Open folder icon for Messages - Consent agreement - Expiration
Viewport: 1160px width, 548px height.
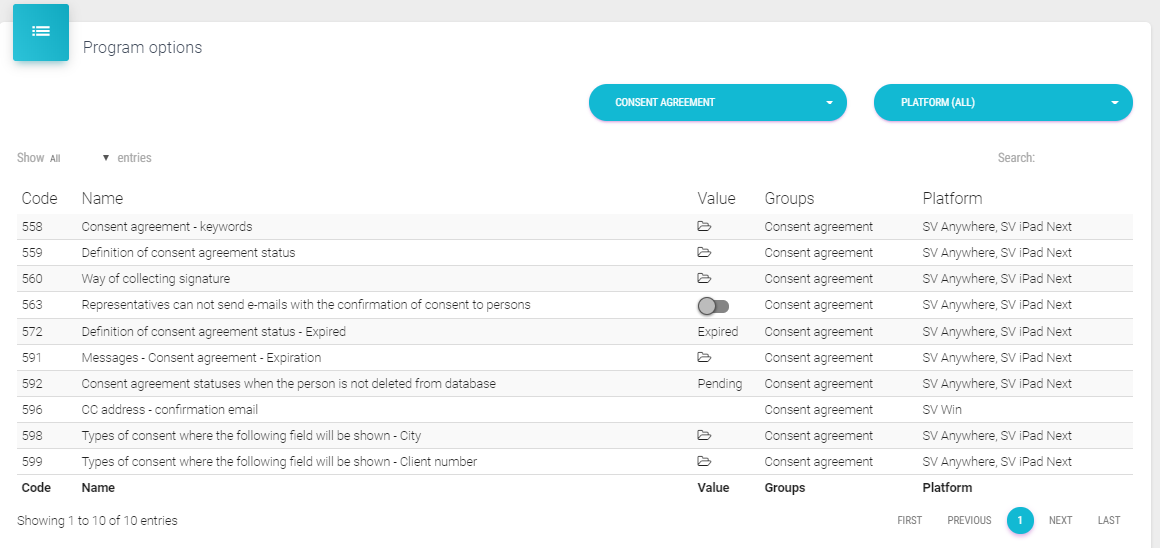[x=704, y=357]
